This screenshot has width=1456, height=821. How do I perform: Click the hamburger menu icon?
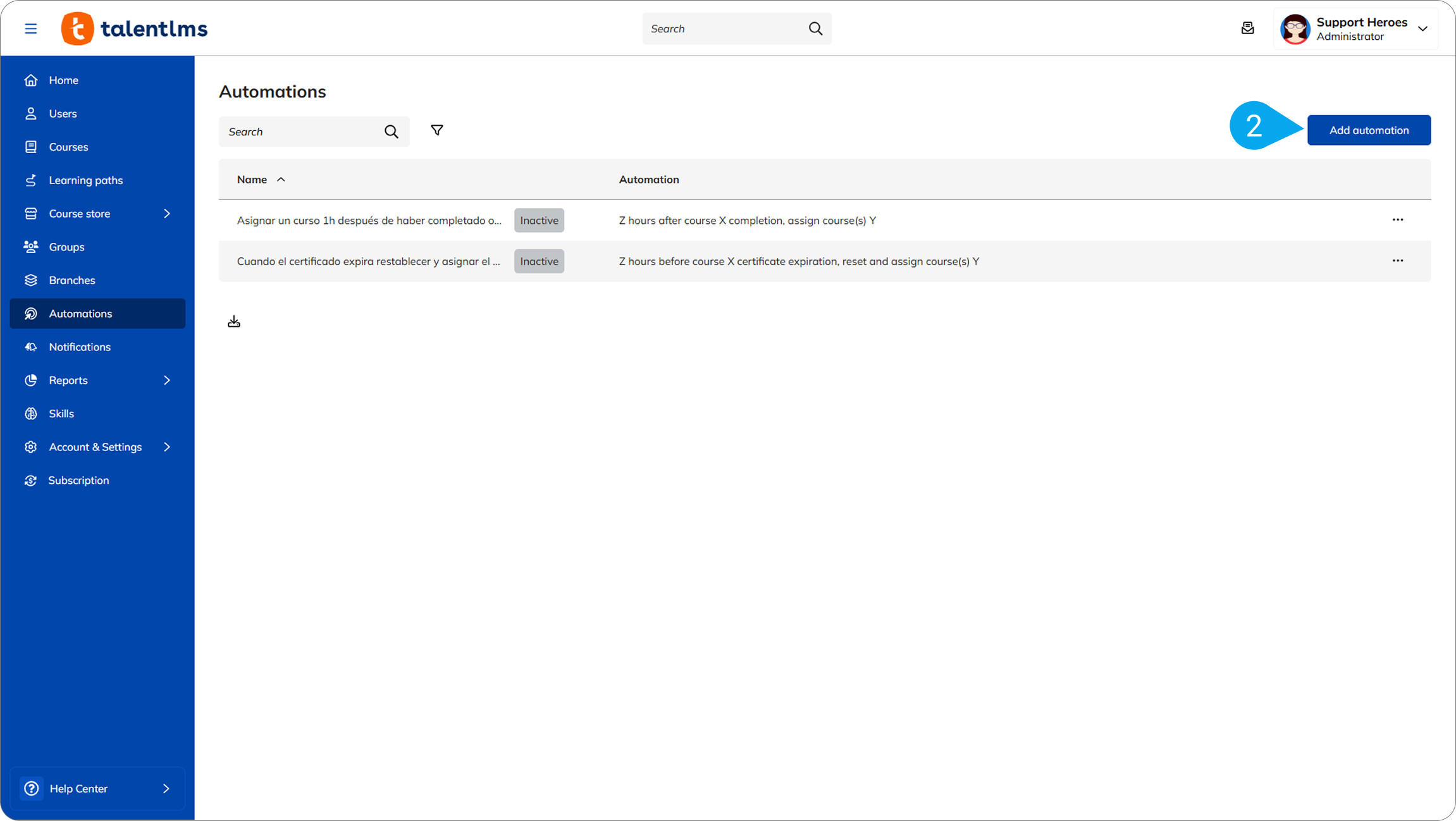[x=30, y=28]
